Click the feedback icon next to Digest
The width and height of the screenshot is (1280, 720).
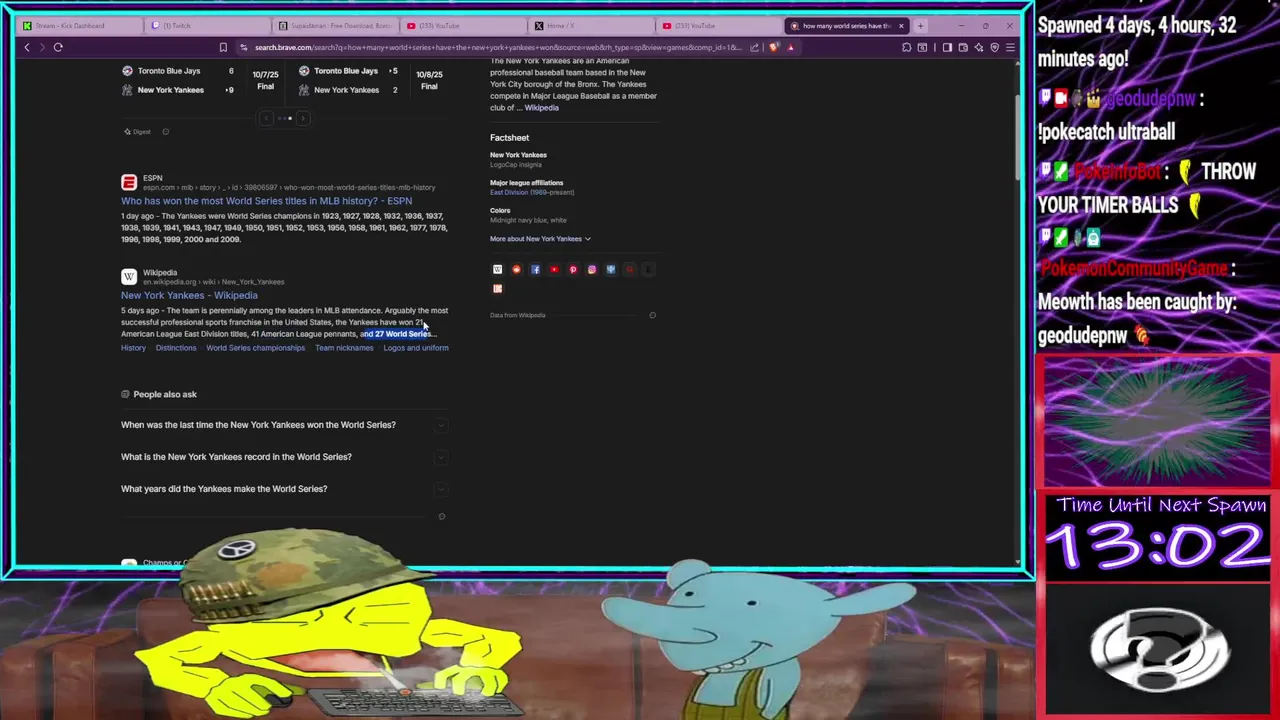click(x=166, y=132)
